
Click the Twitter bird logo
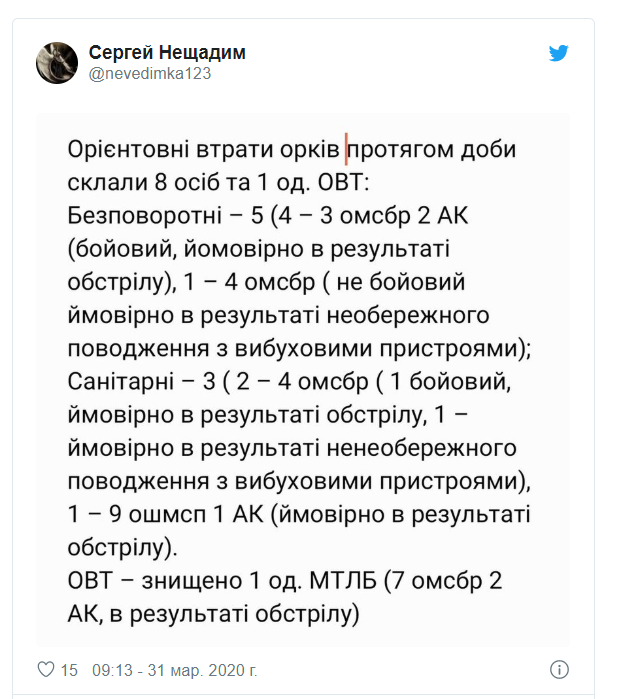click(x=558, y=53)
